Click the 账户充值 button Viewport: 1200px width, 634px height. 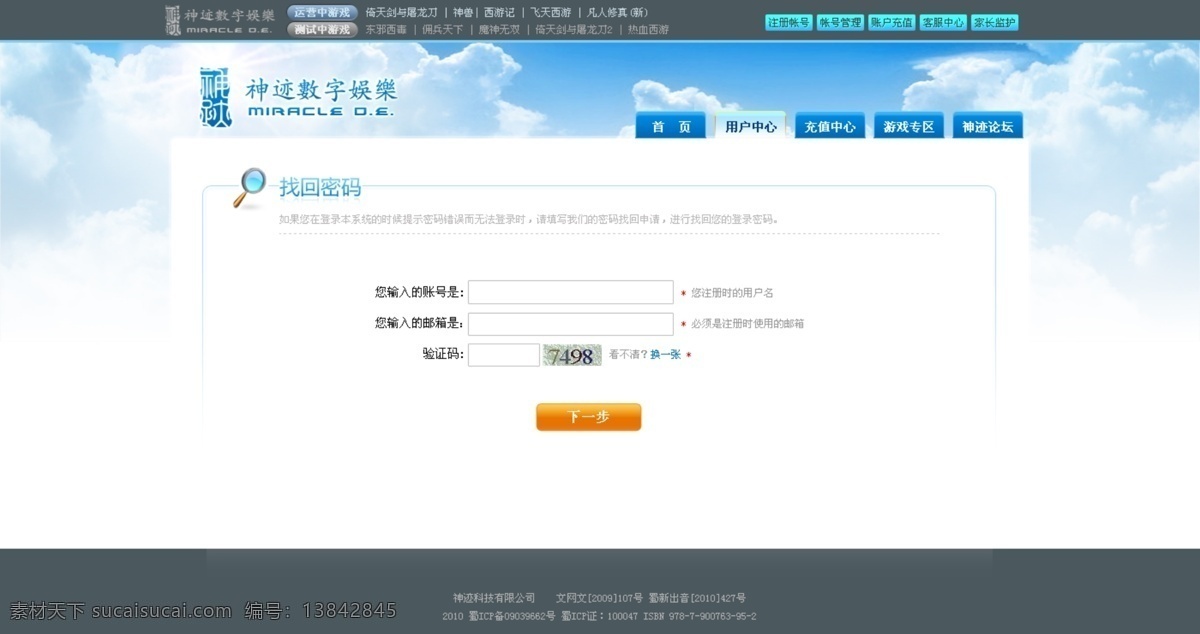(x=892, y=22)
